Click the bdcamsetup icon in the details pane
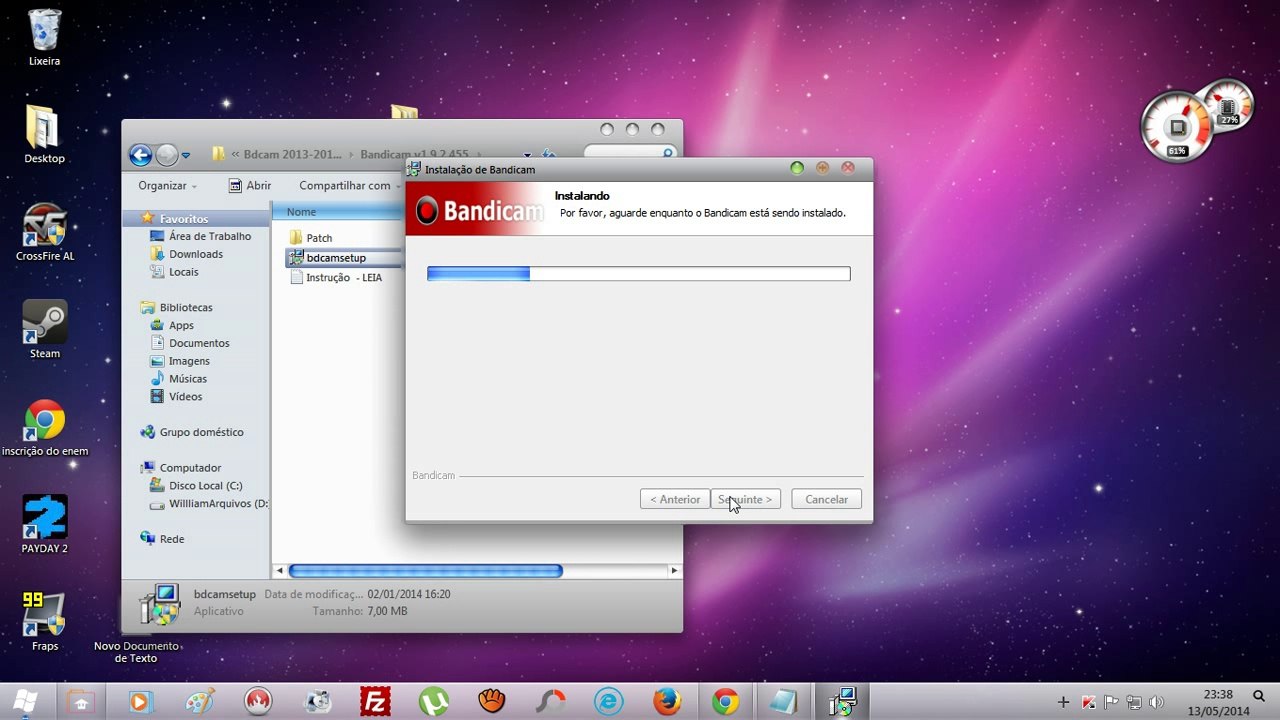This screenshot has height=720, width=1280. click(158, 603)
